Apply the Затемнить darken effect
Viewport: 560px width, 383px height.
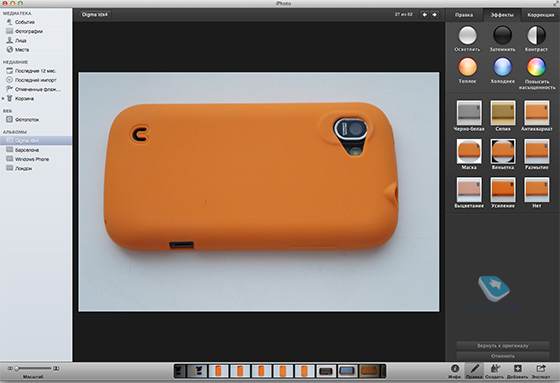coord(502,35)
